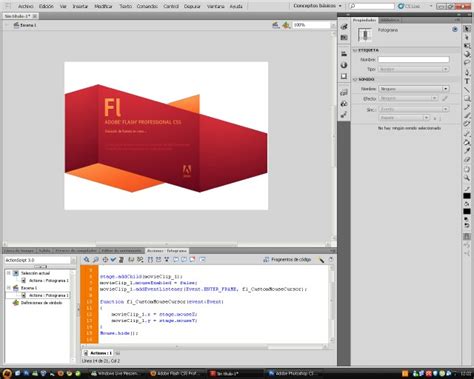This screenshot has height=379, width=474.
Task: Select the Eyedropper tool
Action: coord(467,151)
